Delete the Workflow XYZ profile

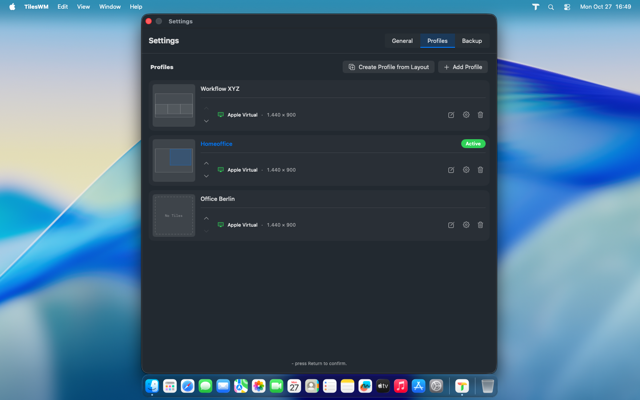[x=480, y=115]
